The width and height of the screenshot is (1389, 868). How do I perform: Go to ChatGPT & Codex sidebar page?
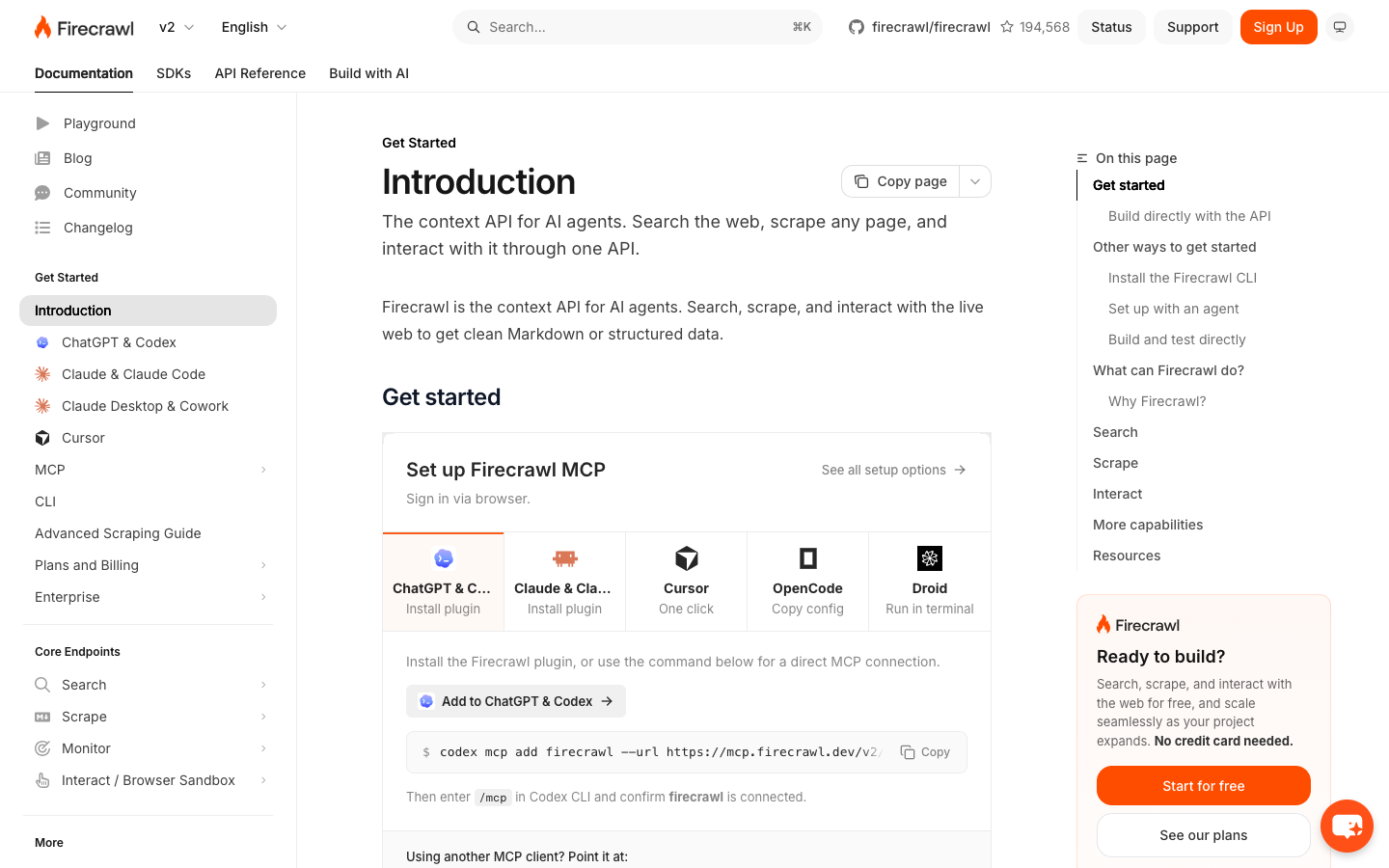(x=148, y=342)
